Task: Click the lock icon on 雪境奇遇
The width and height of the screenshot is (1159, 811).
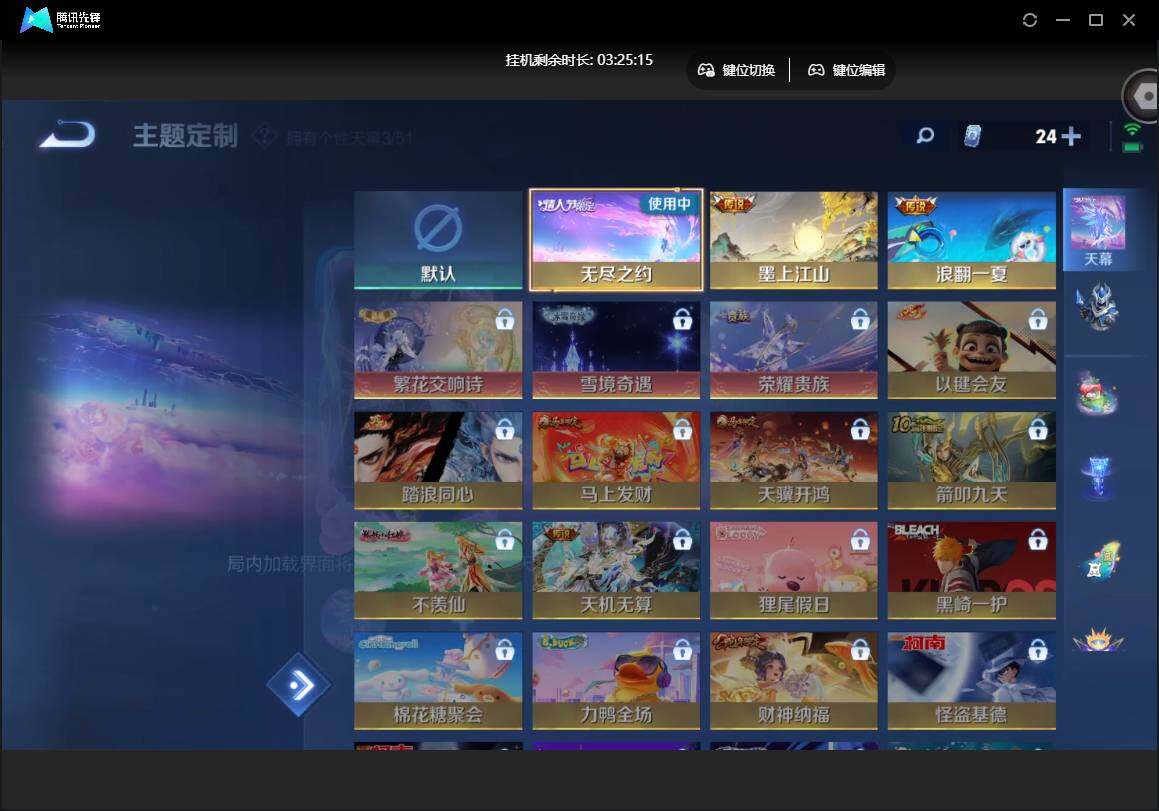Action: click(682, 319)
